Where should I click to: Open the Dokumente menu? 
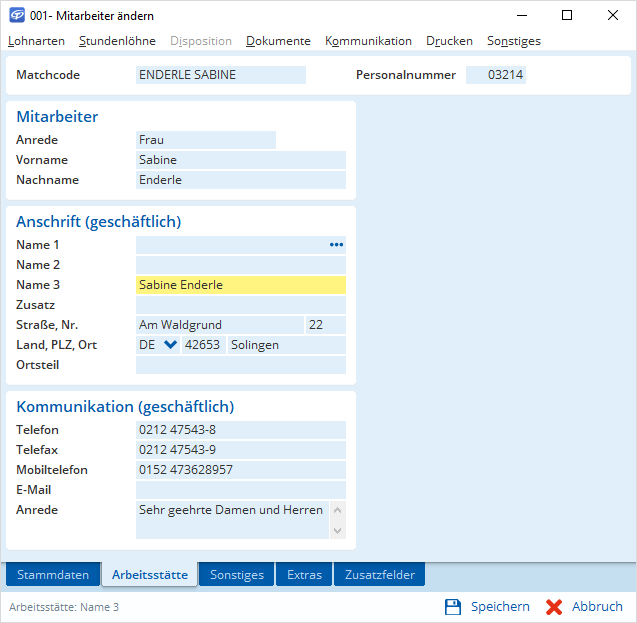[x=278, y=41]
